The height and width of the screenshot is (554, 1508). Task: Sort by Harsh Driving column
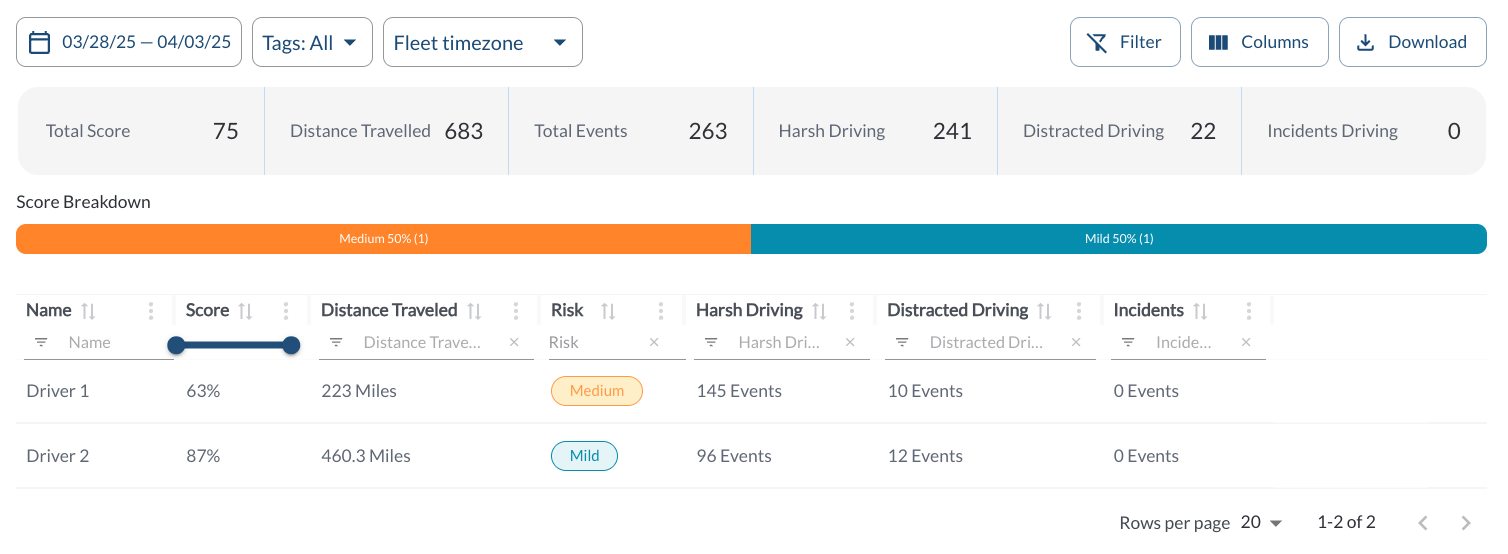coord(819,311)
